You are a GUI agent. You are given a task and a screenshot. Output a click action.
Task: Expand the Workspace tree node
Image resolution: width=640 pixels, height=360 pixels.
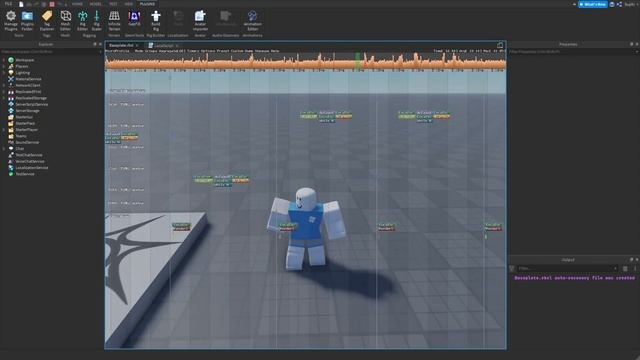click(x=4, y=60)
